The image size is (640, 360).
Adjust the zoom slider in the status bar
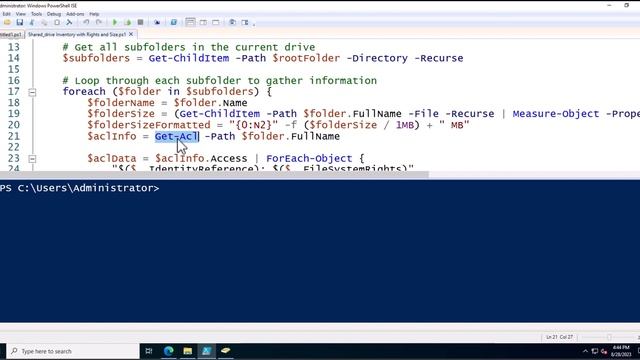(x=609, y=337)
